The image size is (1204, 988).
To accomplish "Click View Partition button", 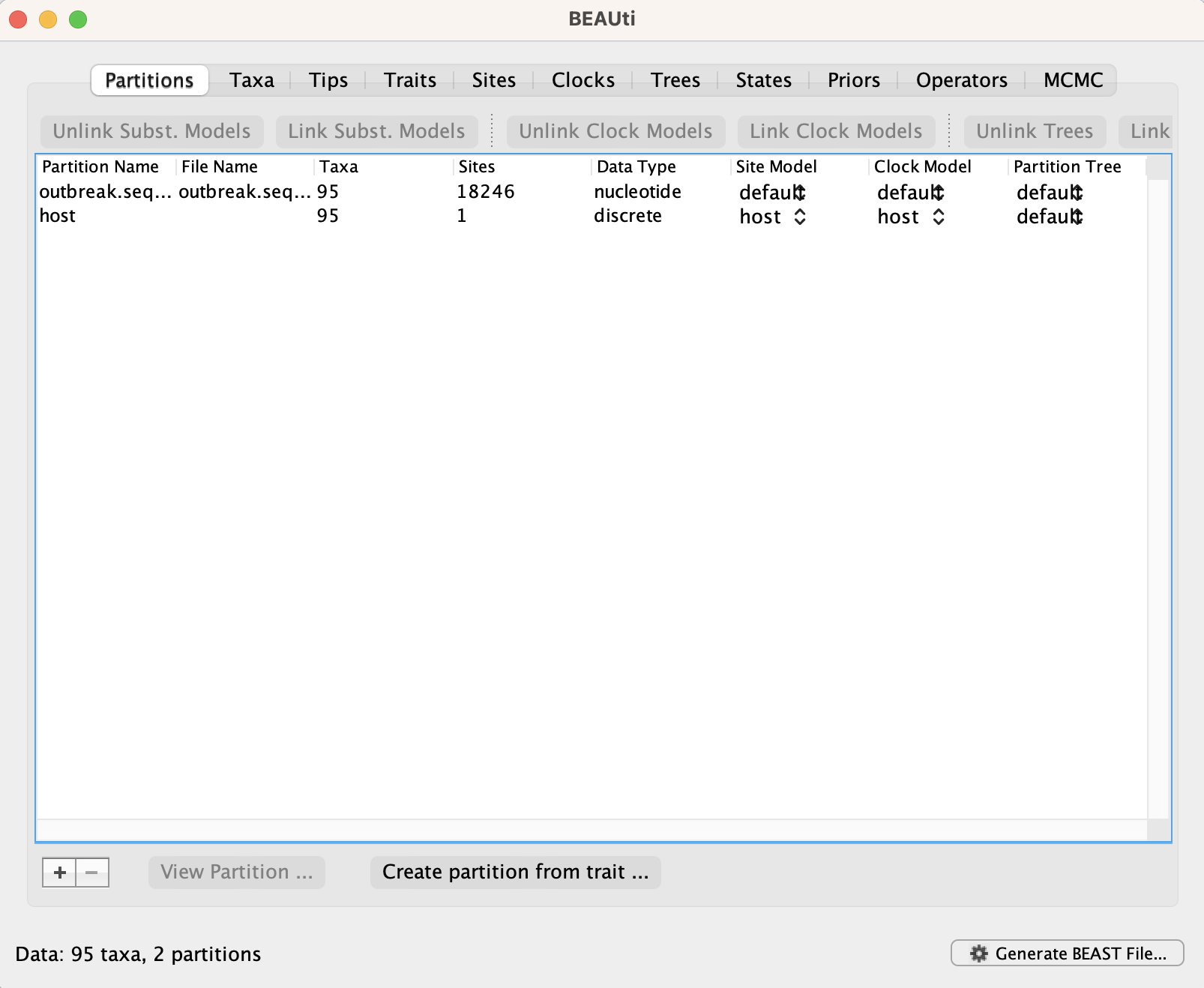I will [236, 873].
